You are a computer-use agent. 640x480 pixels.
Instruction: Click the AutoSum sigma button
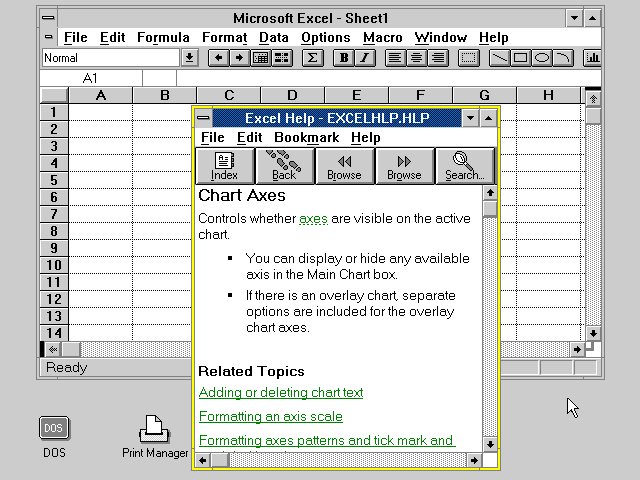click(x=312, y=58)
